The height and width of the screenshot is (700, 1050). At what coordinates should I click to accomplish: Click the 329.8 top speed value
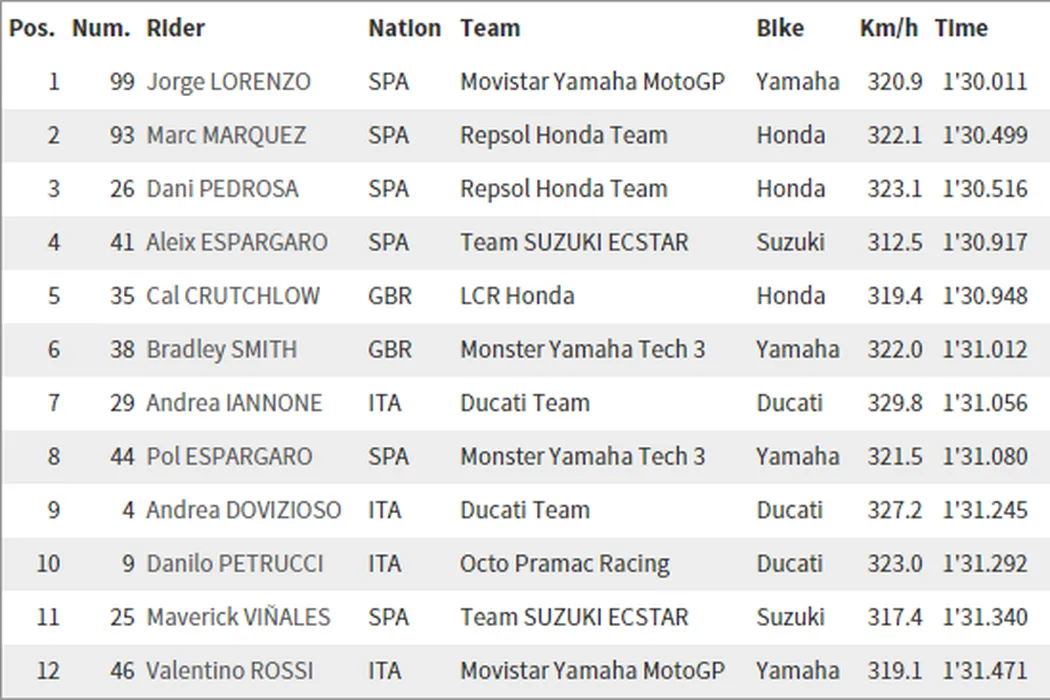[895, 403]
